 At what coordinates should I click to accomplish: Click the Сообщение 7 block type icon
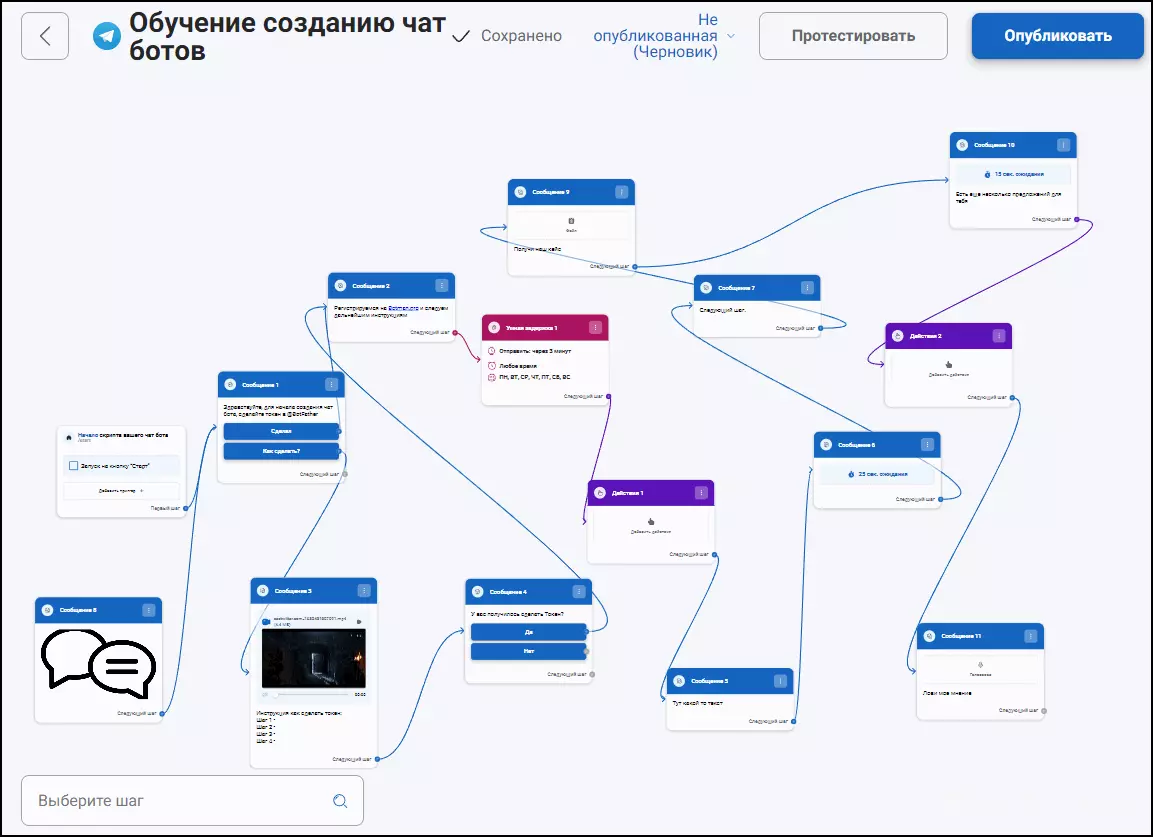tap(706, 288)
